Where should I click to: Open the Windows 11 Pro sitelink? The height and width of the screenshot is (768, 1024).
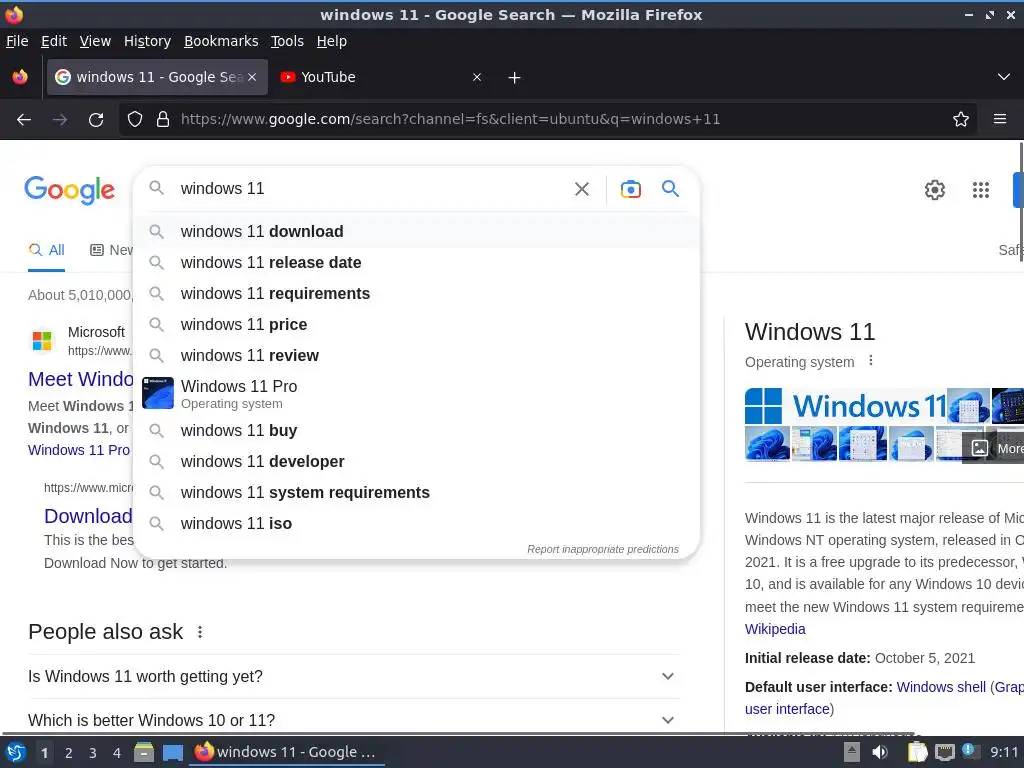click(79, 451)
